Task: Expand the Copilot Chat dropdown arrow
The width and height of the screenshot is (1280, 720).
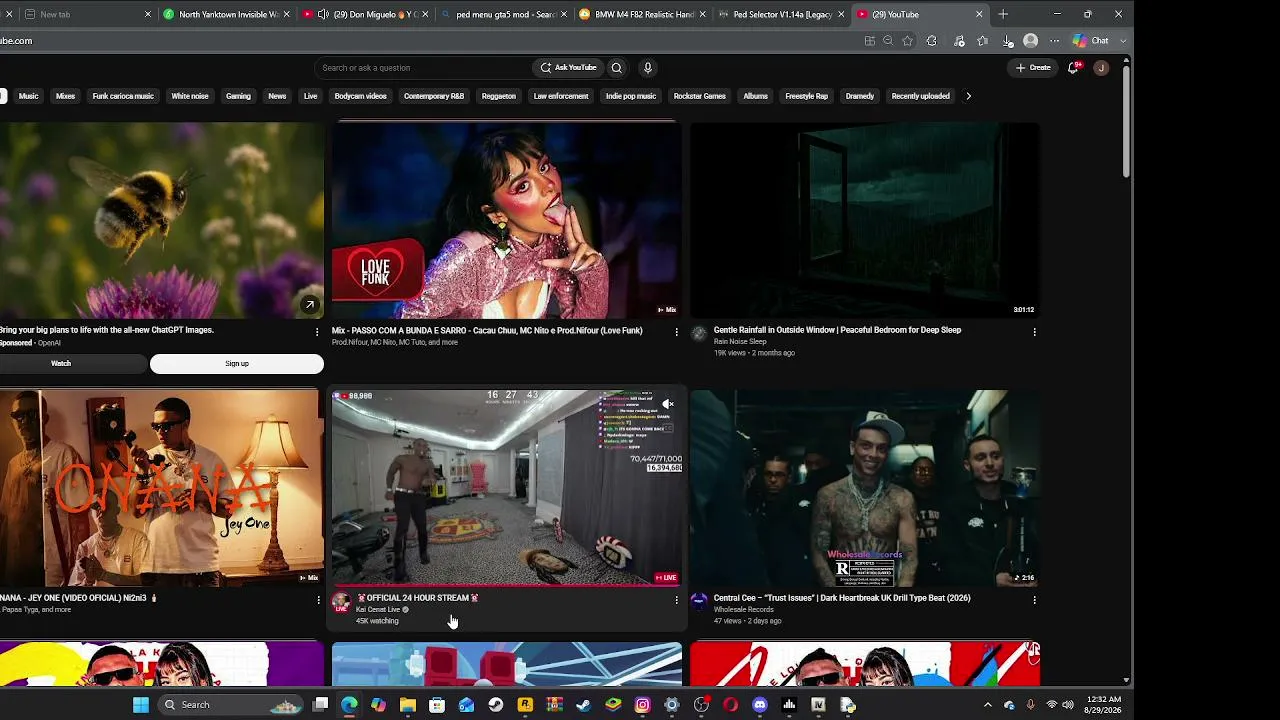Action: point(1123,41)
